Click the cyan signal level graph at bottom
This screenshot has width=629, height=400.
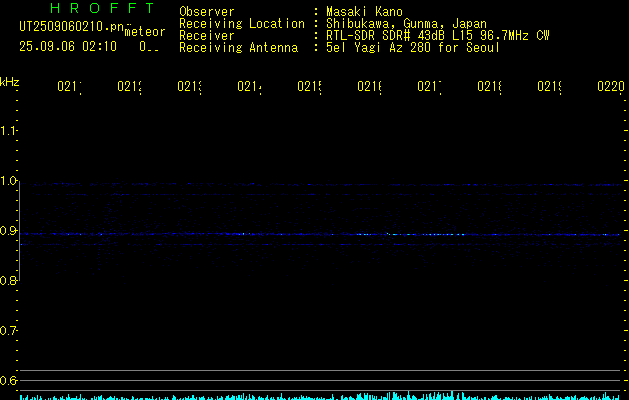321,396
